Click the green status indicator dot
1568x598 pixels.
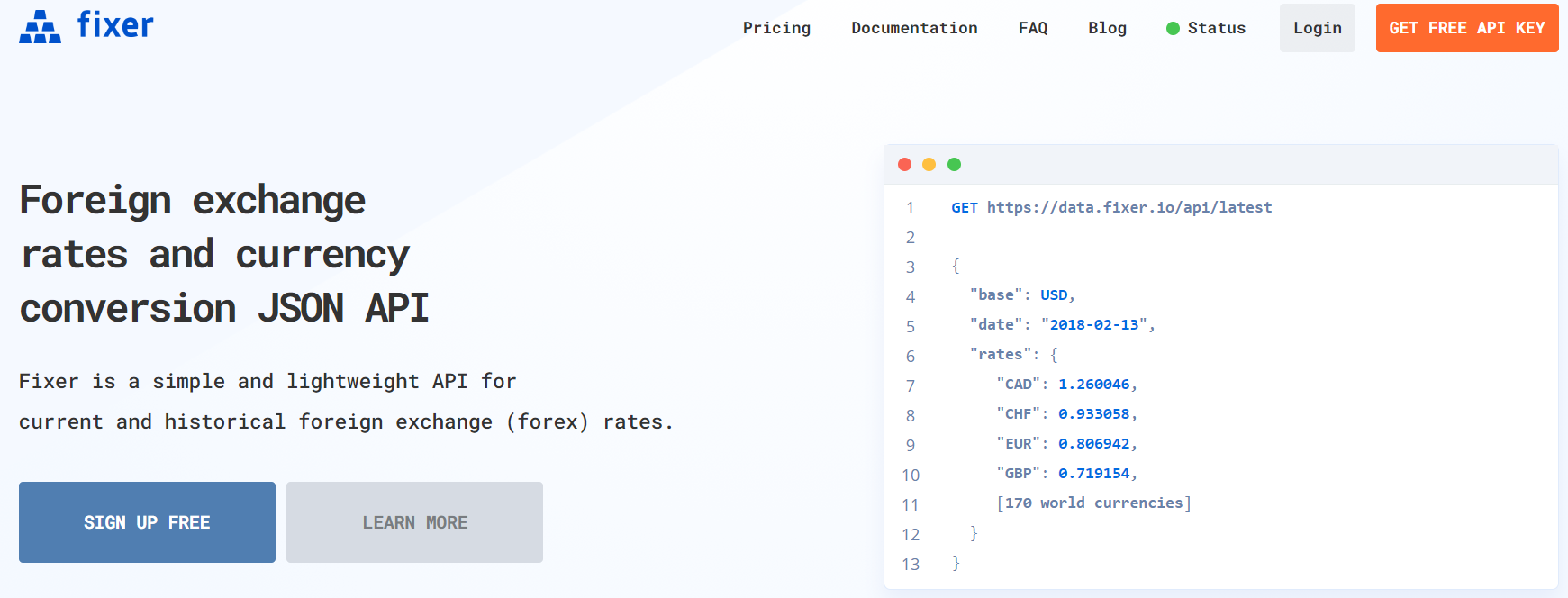(1173, 29)
